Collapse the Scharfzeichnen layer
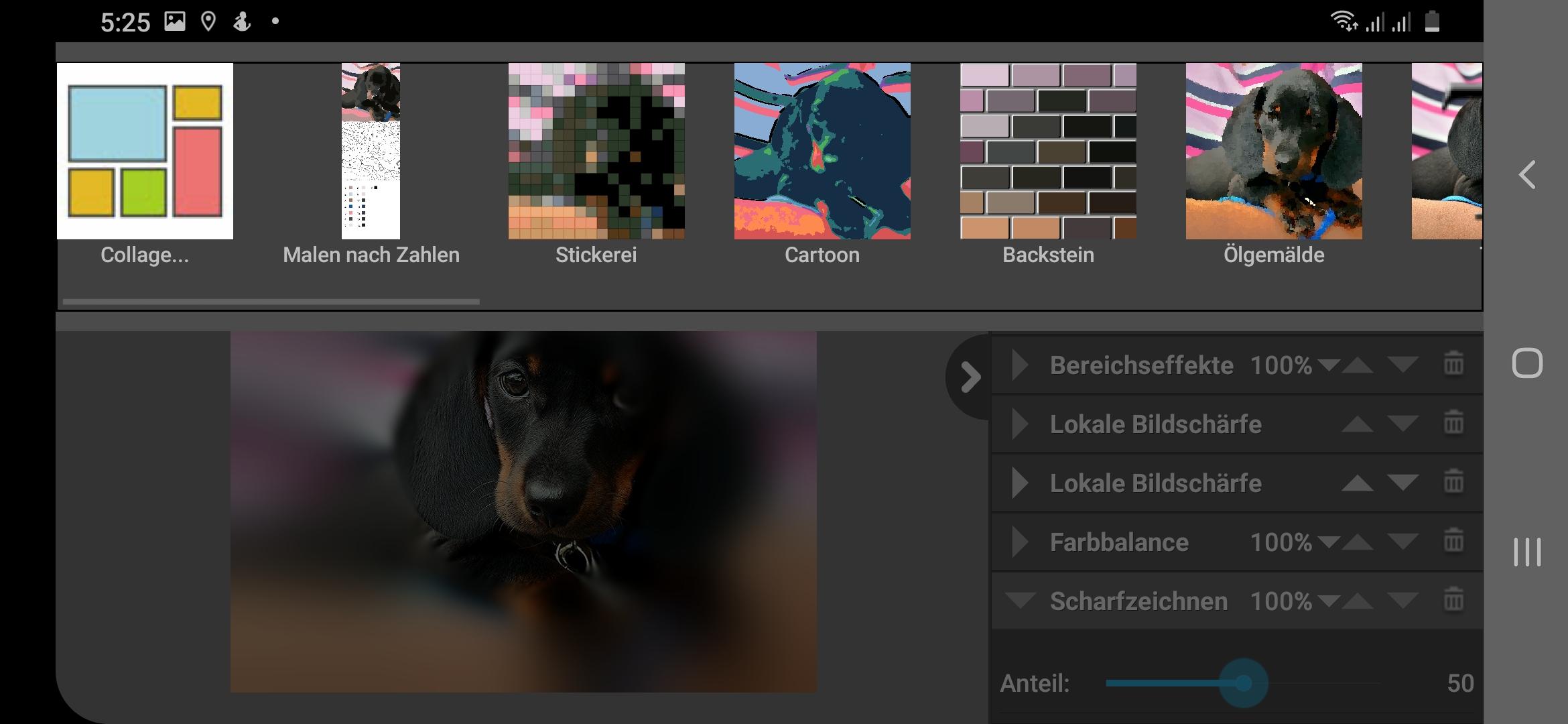Image resolution: width=1568 pixels, height=724 pixels. click(x=1020, y=600)
